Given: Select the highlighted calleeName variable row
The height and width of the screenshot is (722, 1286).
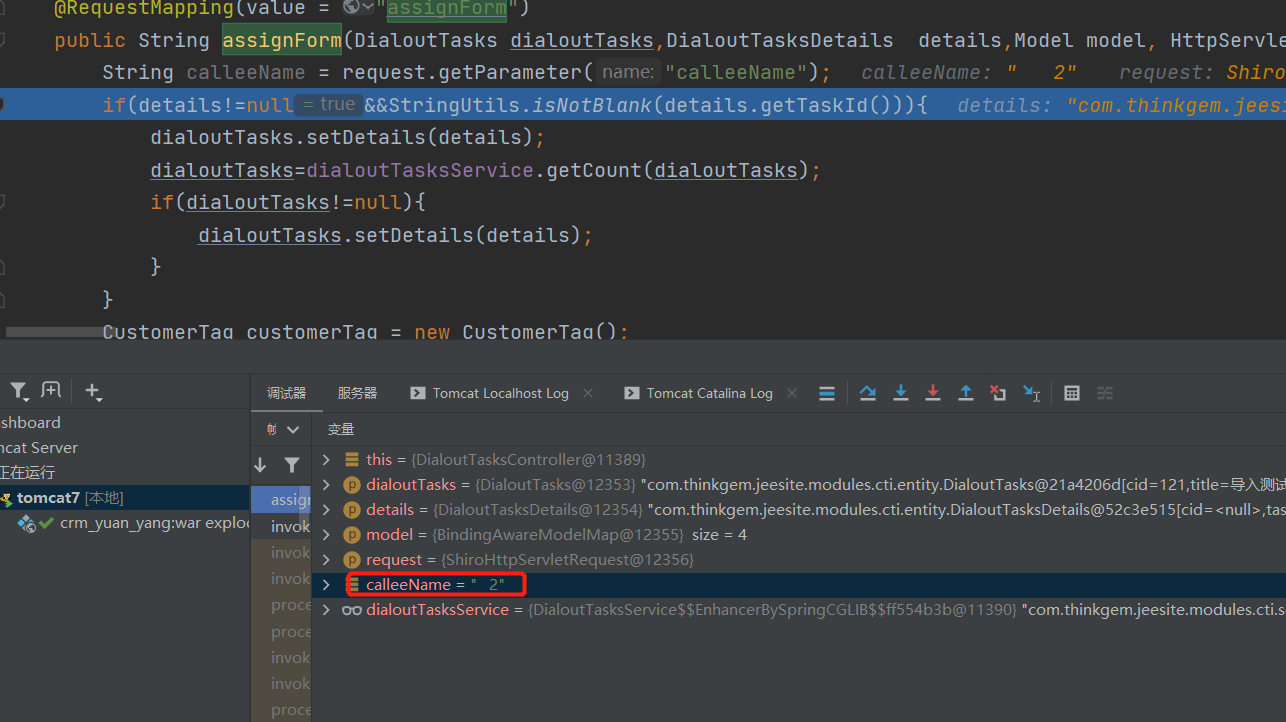Looking at the screenshot, I should tap(434, 584).
